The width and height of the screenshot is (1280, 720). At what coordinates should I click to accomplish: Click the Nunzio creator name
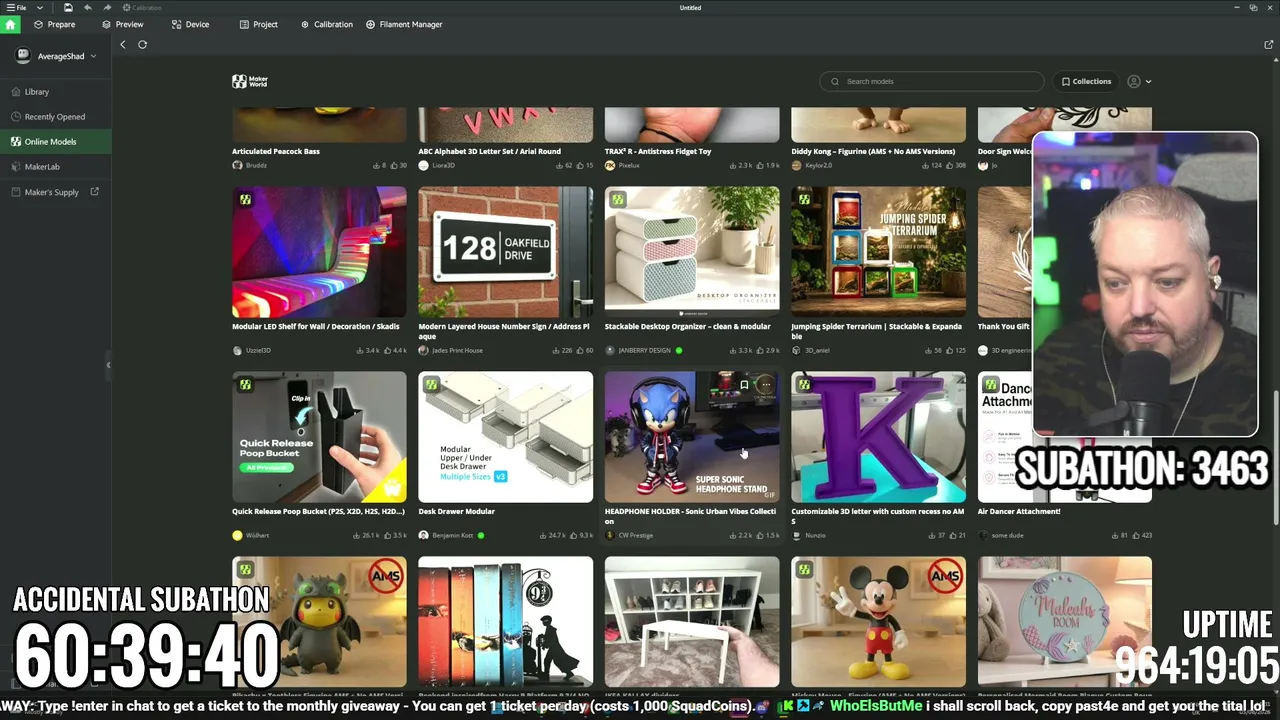point(815,535)
